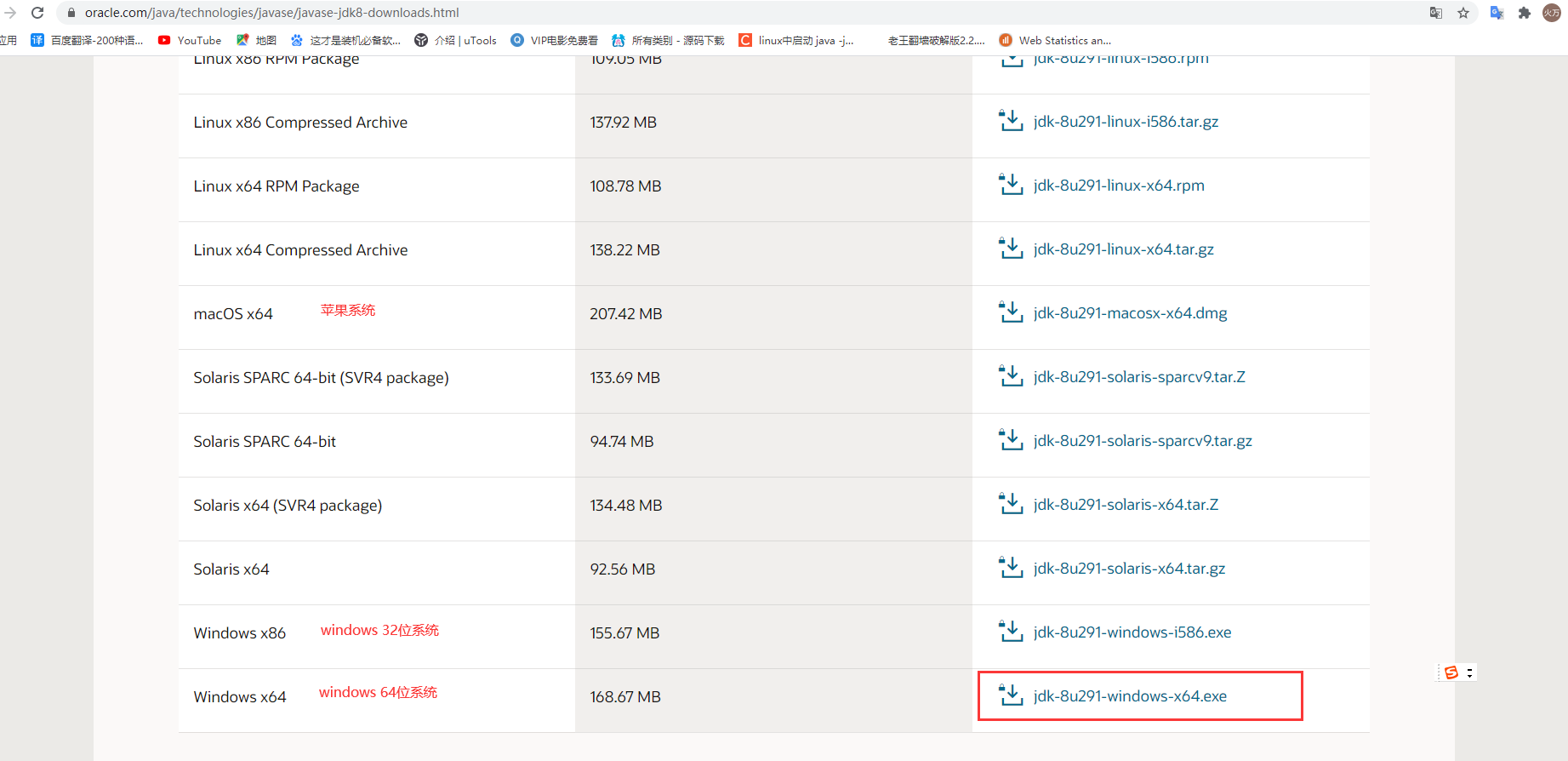Open the 地图 bookmark

(256, 40)
